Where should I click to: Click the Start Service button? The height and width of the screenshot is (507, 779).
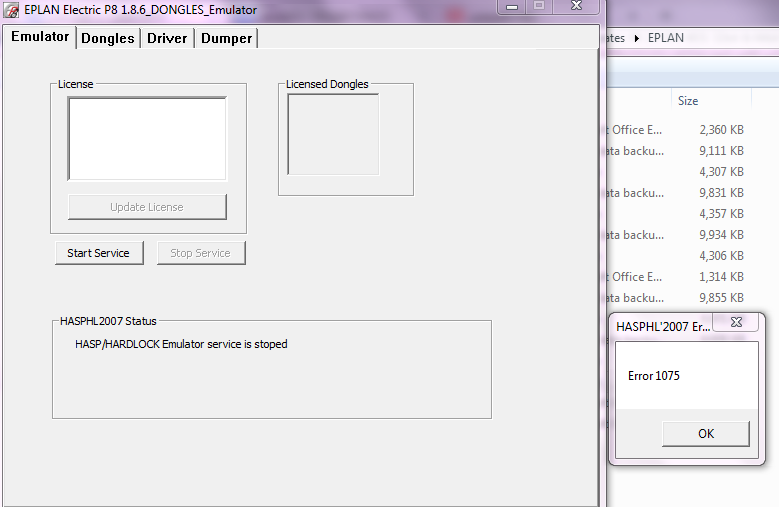click(99, 253)
